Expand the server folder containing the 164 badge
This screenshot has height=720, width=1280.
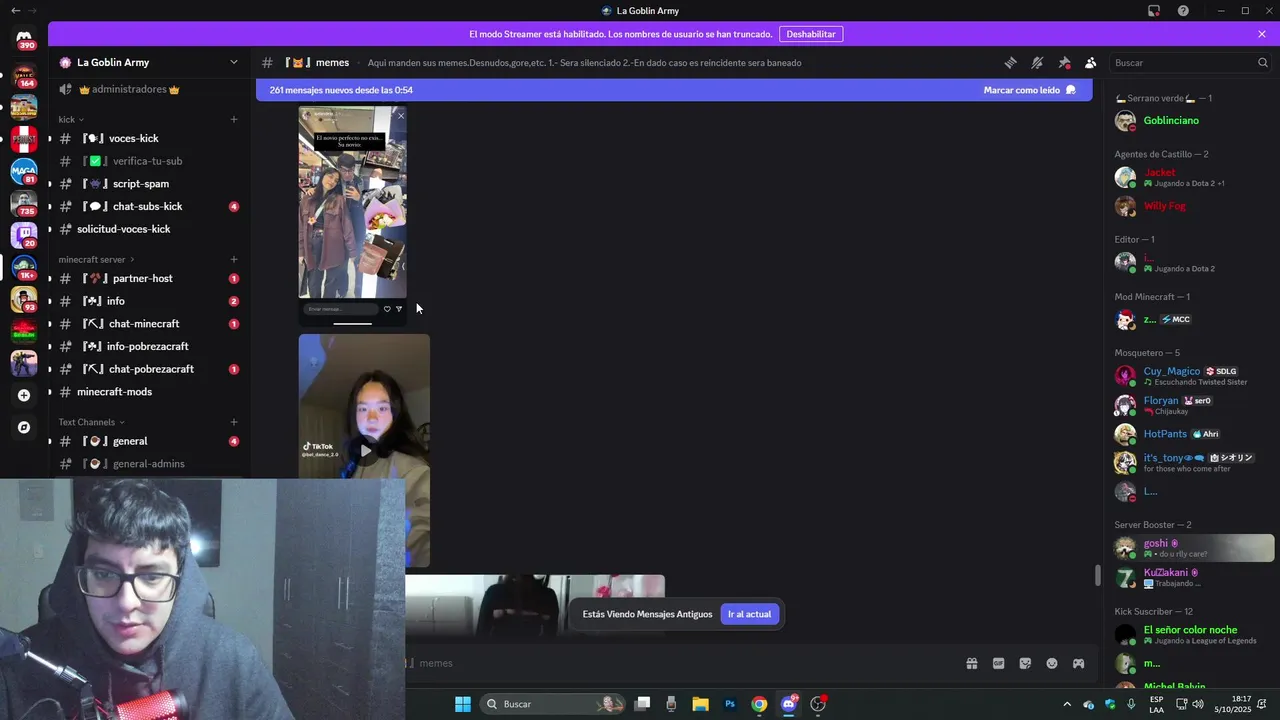pos(24,76)
